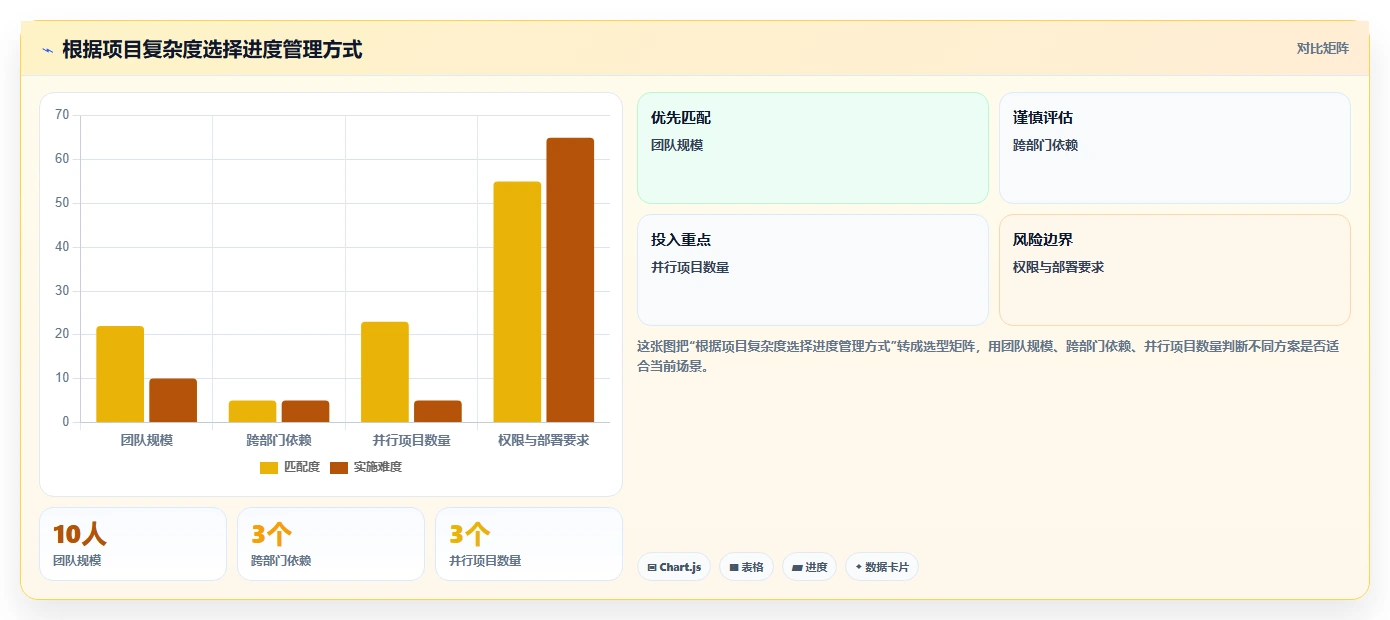Select the 3个 并行项目数量 stat card
The image size is (1390, 620).
coord(529,544)
